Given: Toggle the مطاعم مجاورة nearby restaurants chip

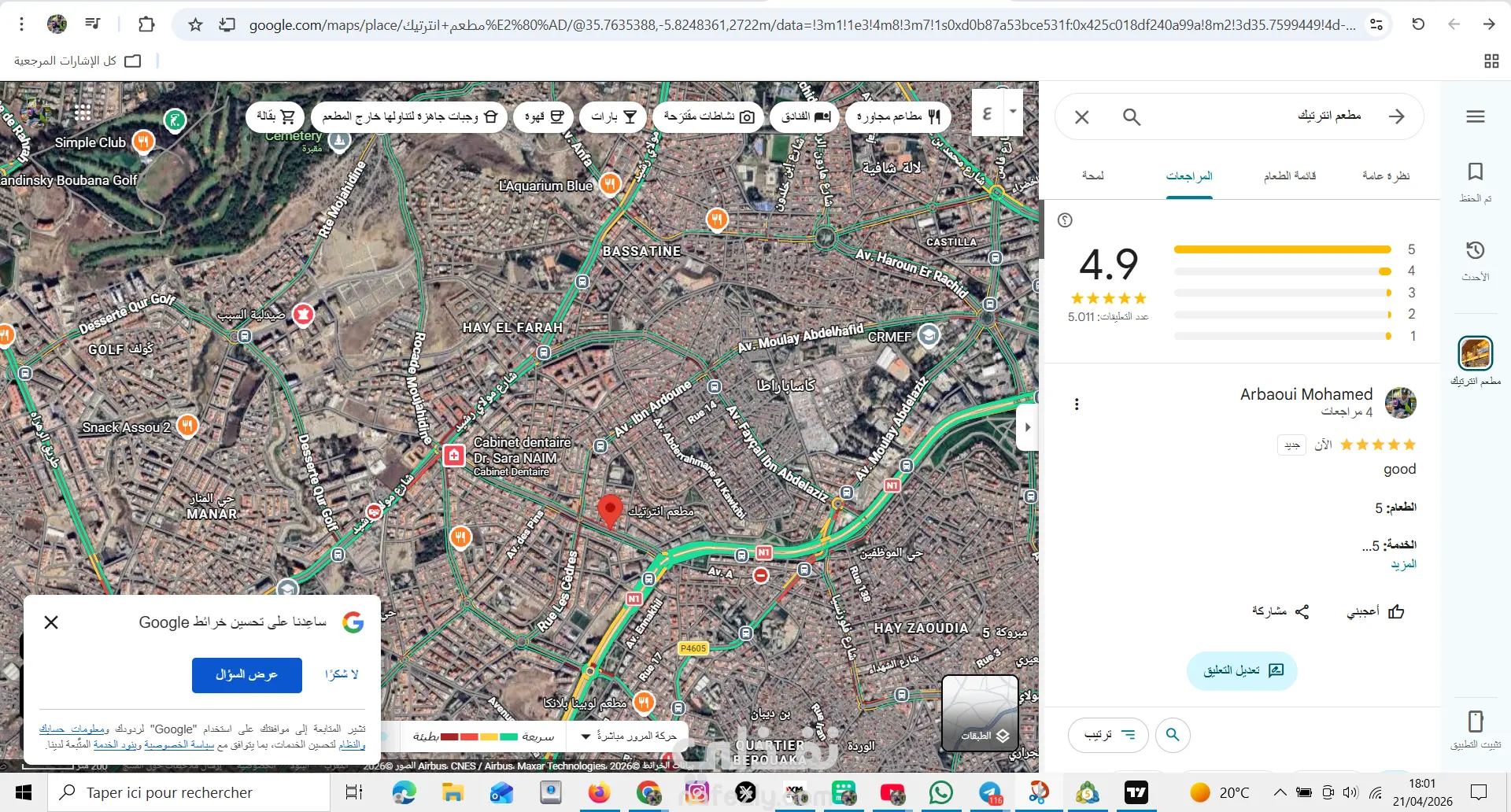Looking at the screenshot, I should point(899,116).
